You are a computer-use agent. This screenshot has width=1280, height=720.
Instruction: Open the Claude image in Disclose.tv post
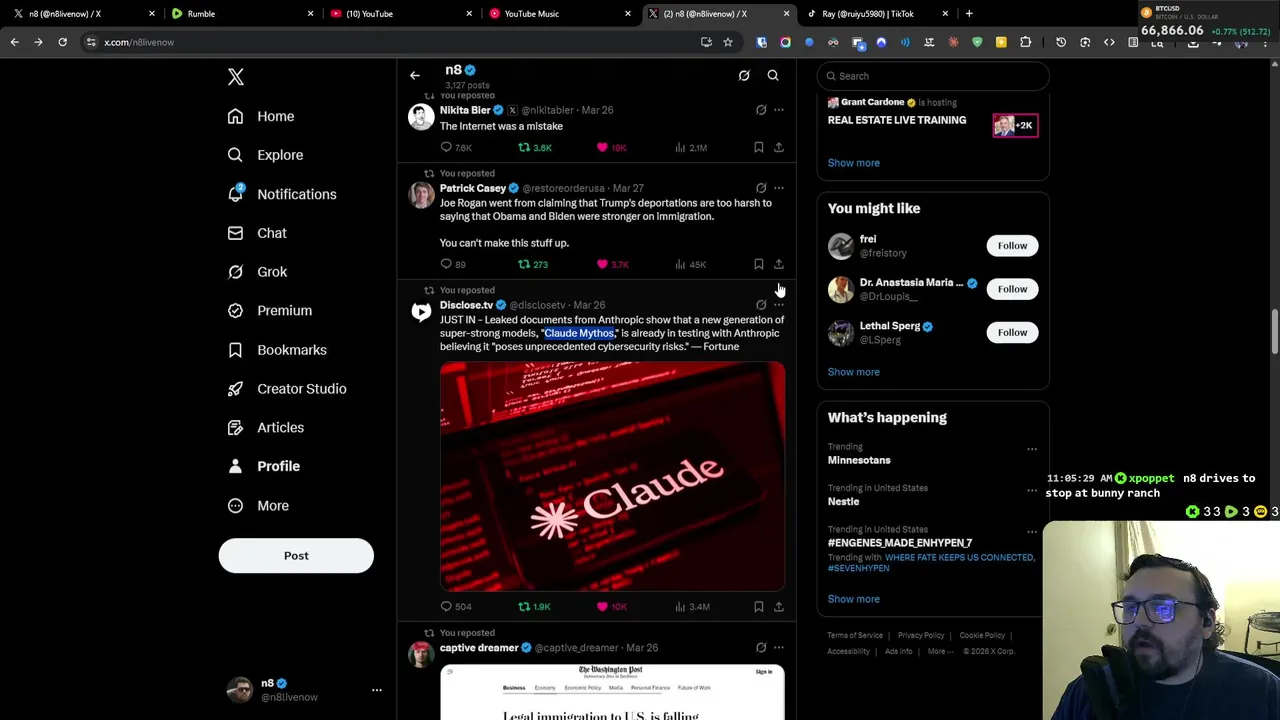pos(612,476)
